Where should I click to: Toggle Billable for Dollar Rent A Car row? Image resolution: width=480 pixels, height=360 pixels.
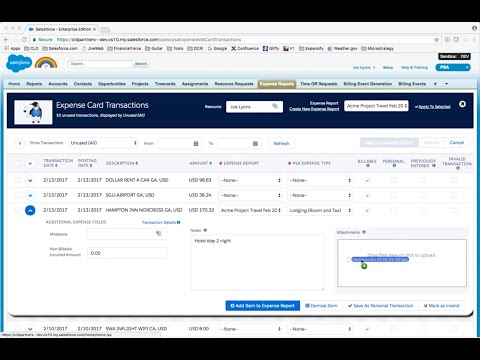coord(367,180)
